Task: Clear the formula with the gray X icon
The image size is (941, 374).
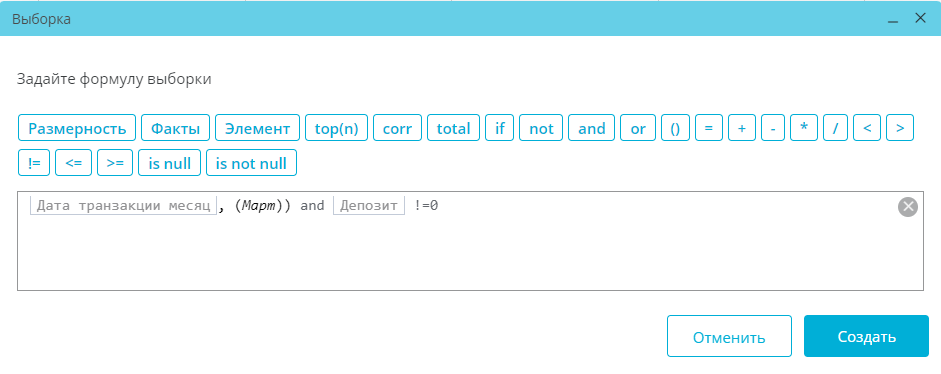Action: pyautogui.click(x=907, y=207)
